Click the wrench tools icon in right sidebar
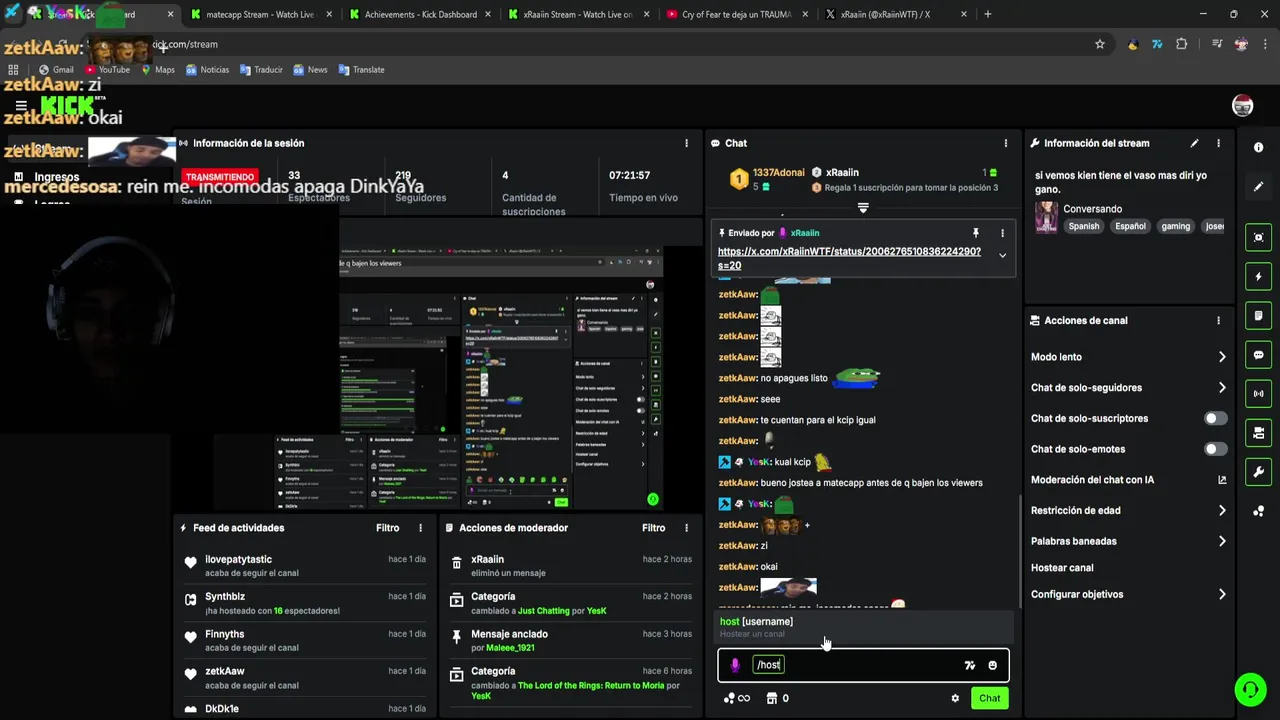Image resolution: width=1280 pixels, height=720 pixels. [1258, 472]
